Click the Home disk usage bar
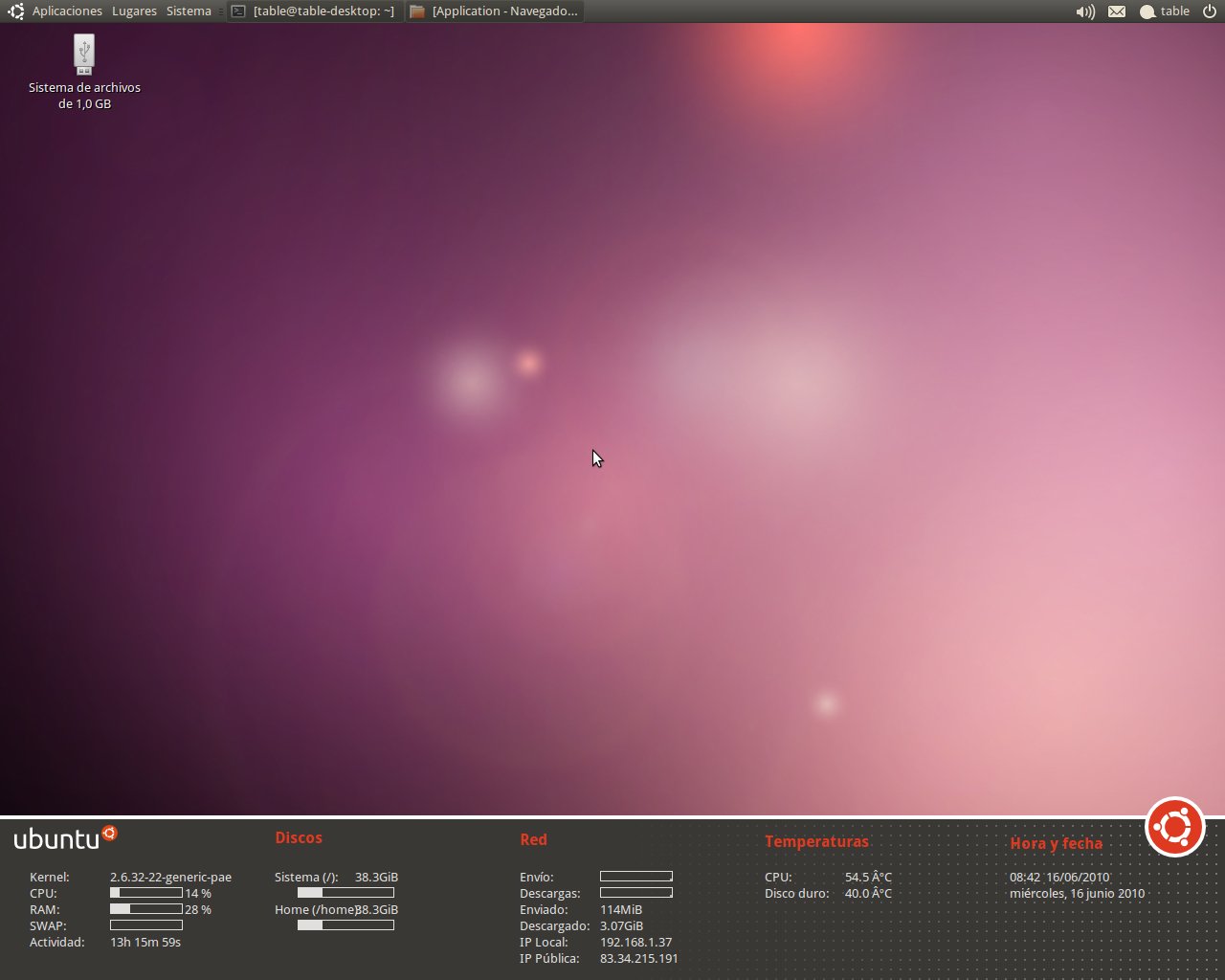This screenshot has height=980, width=1225. [x=345, y=925]
